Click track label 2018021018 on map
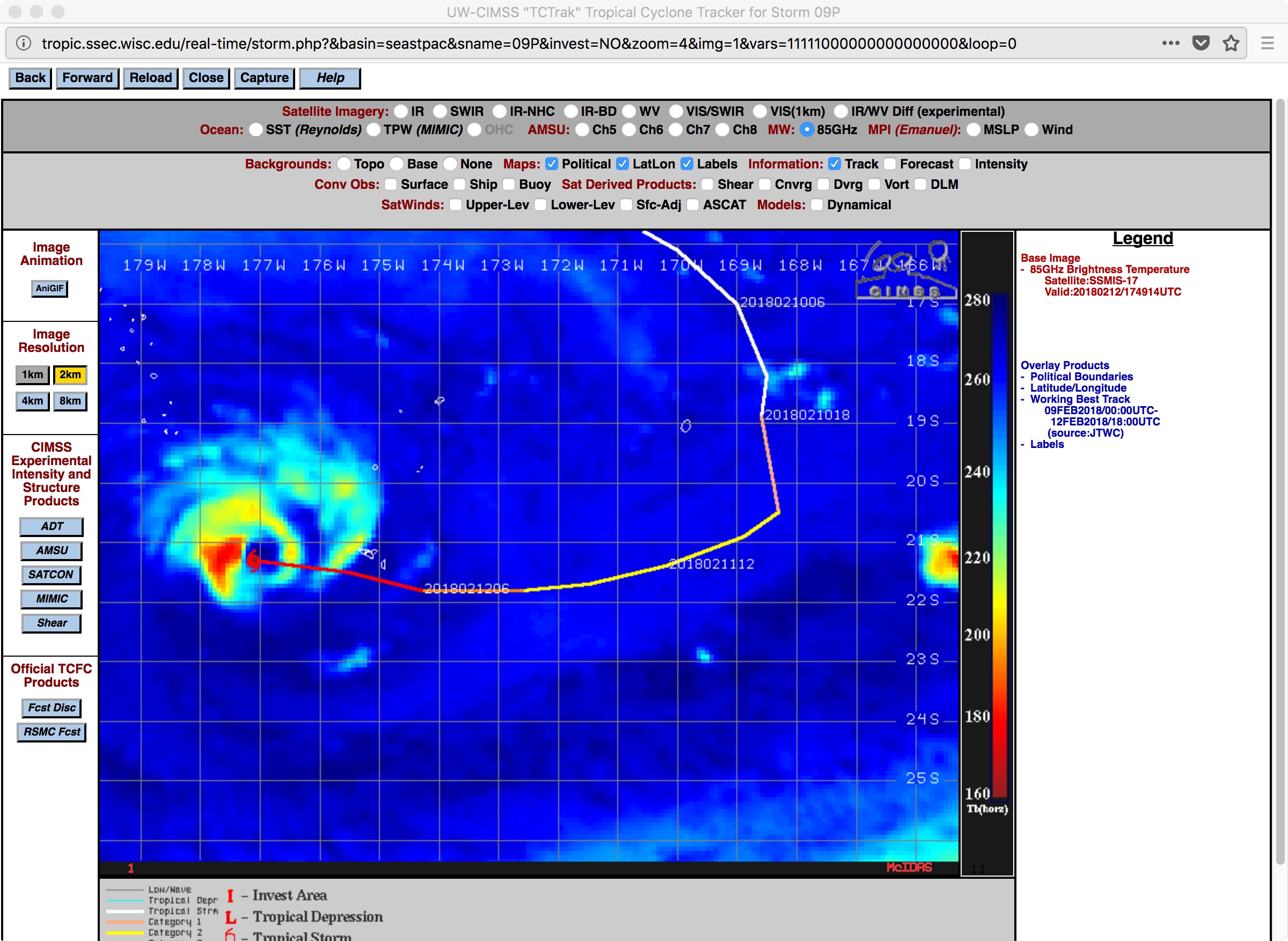 807,415
